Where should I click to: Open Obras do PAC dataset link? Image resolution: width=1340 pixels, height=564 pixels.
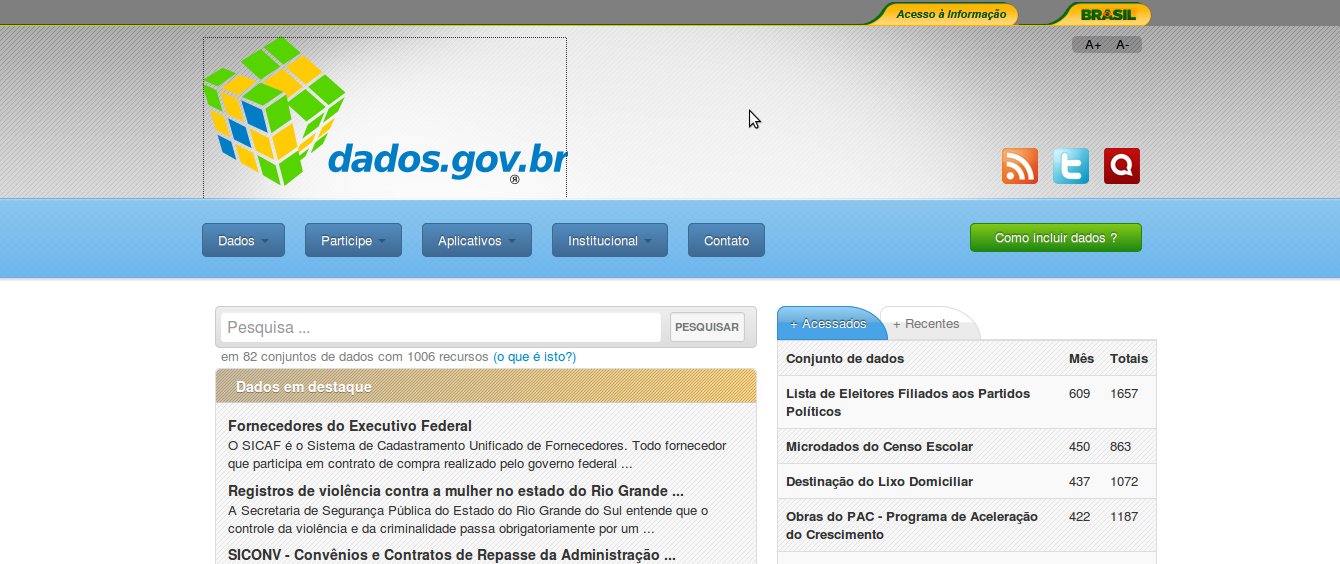(x=912, y=525)
